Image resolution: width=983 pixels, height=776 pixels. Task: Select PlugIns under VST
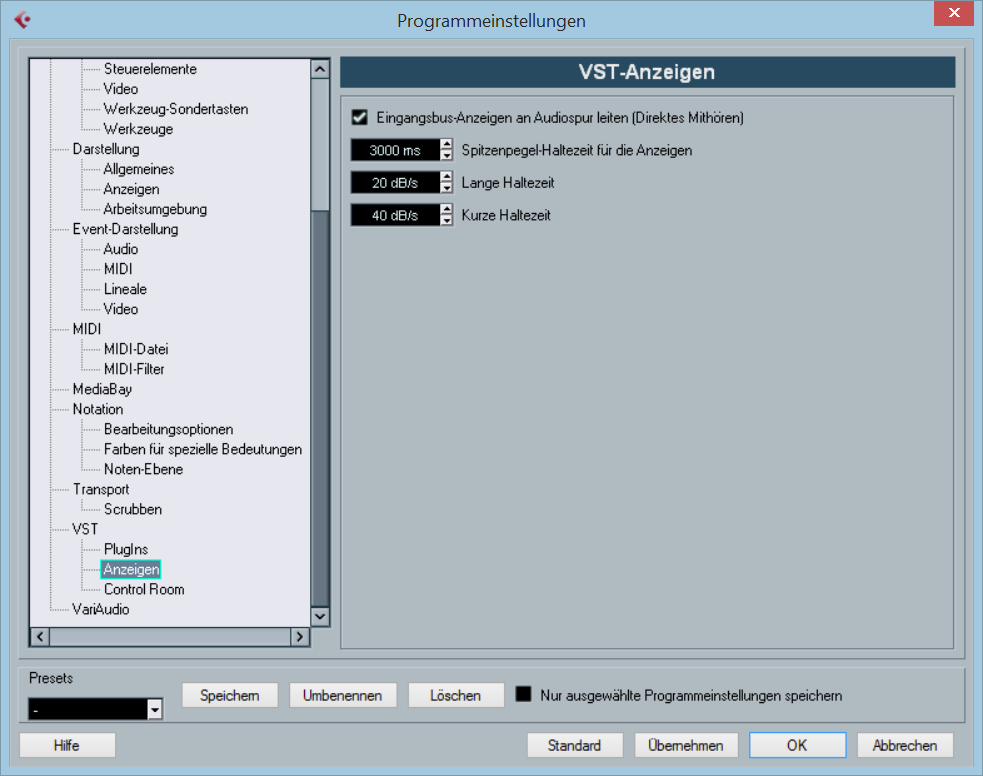coord(126,550)
